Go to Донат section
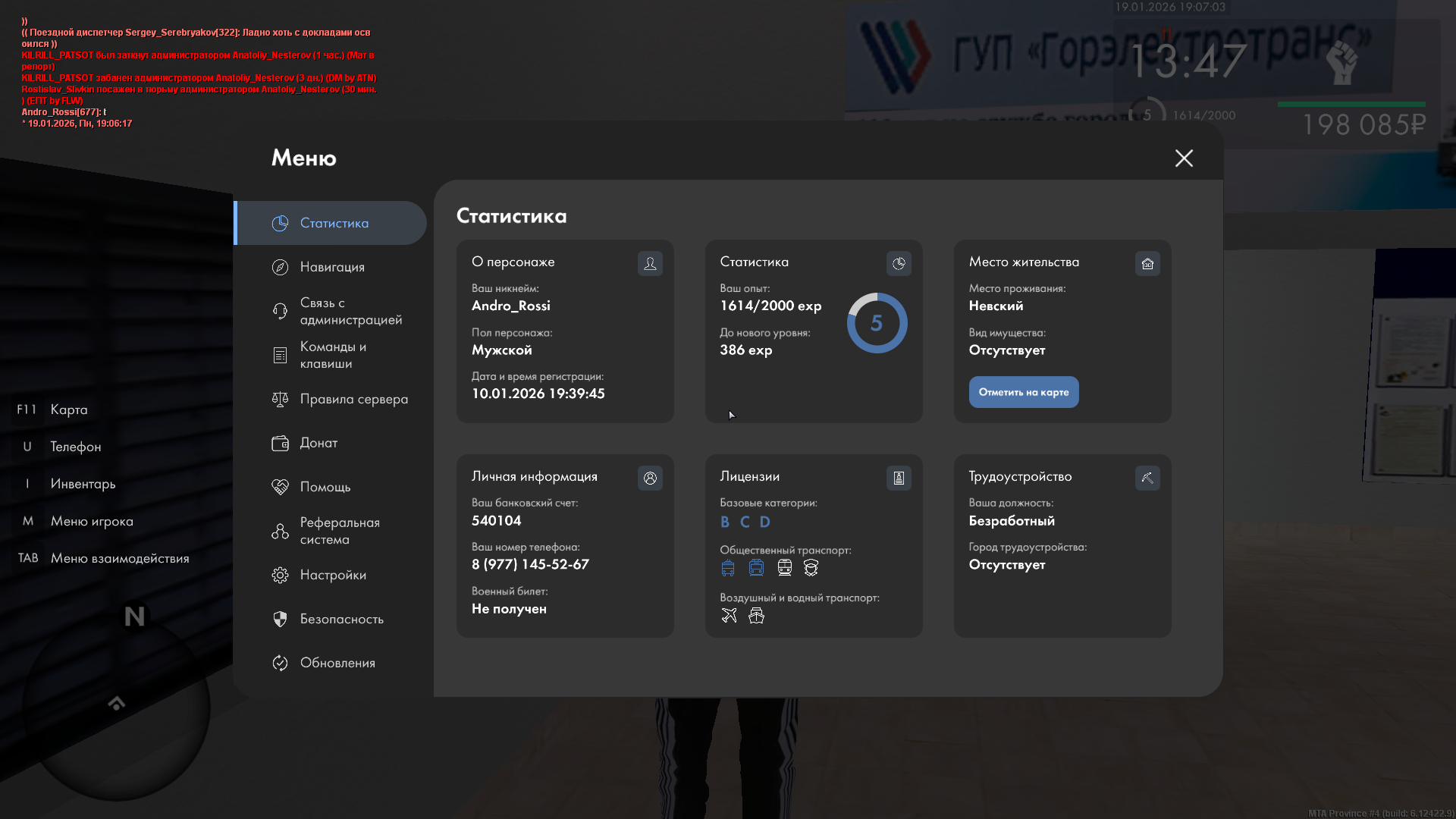Image resolution: width=1456 pixels, height=819 pixels. (318, 443)
